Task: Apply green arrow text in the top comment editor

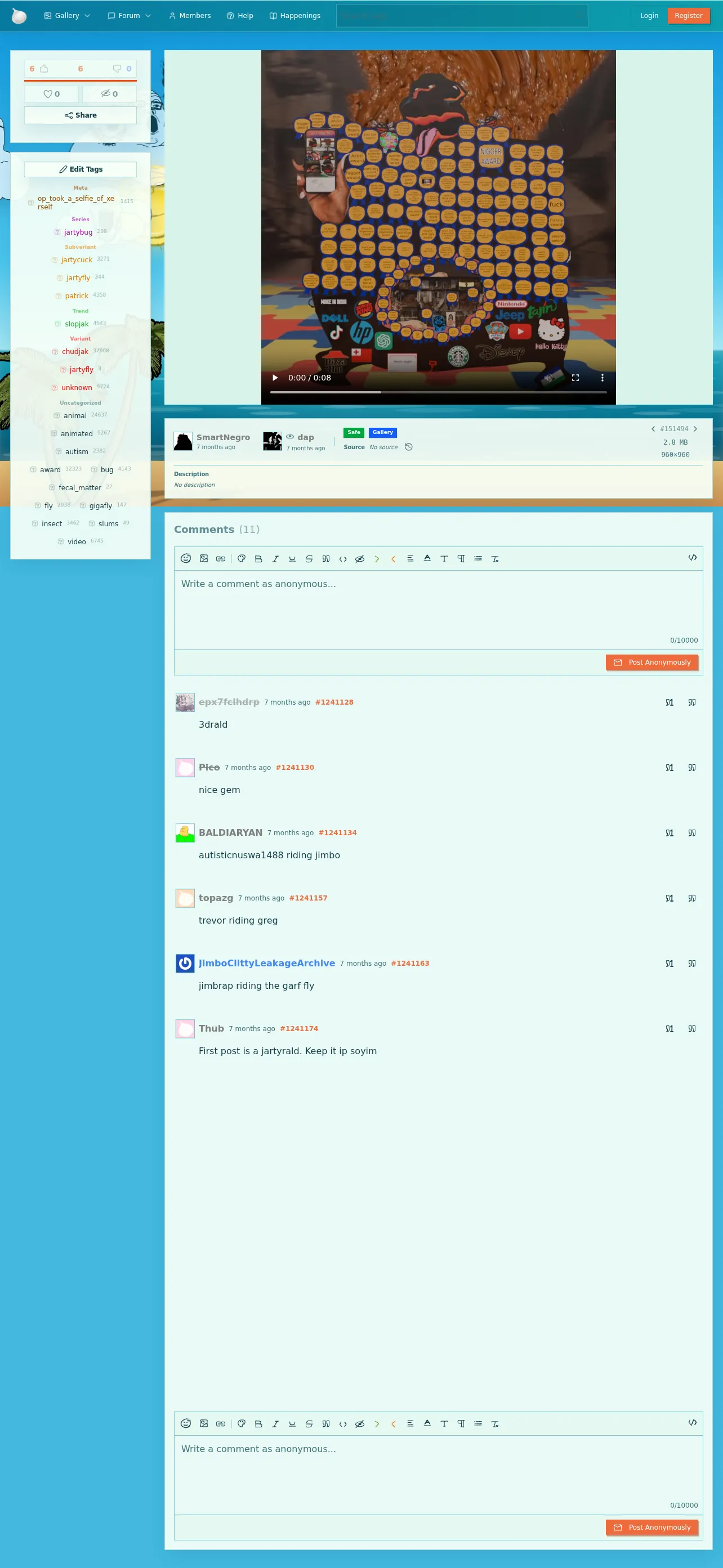Action: pos(377,559)
